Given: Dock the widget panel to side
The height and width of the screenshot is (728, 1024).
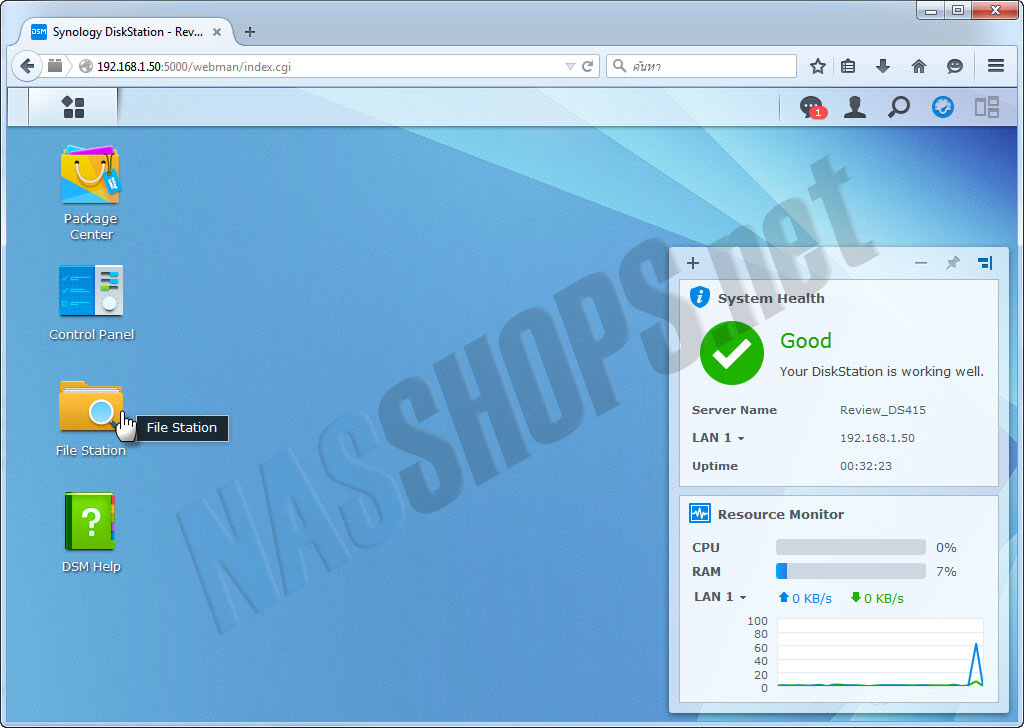Looking at the screenshot, I should tap(985, 263).
